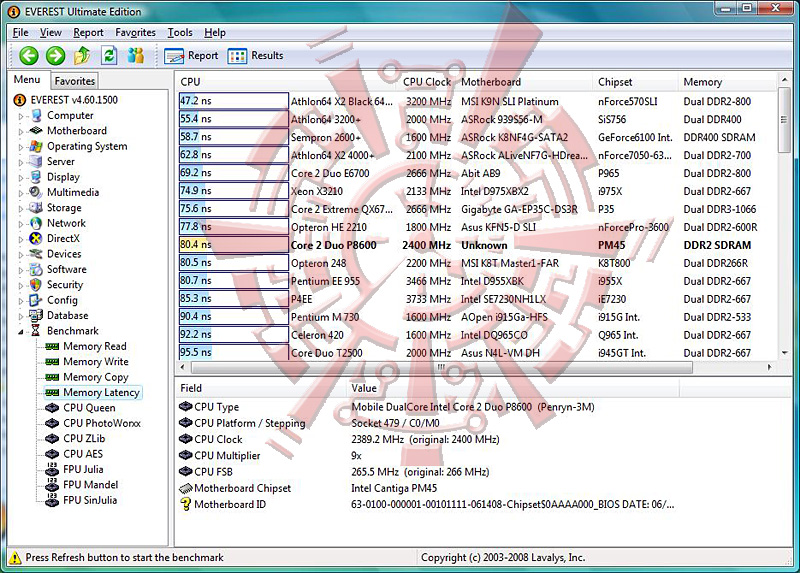Open the Report toolbar button
Image resolution: width=800 pixels, height=573 pixels.
click(191, 56)
